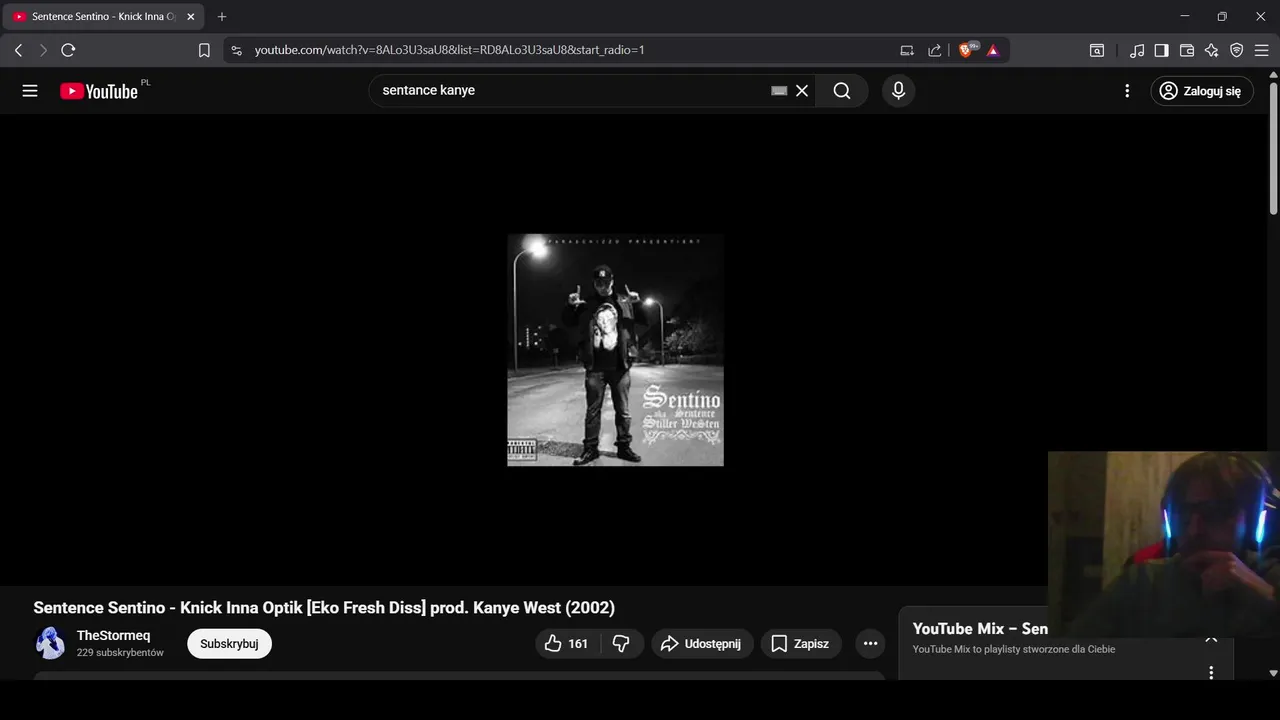The image size is (1280, 720).
Task: Open Brave Wallet icon
Action: 1187,50
